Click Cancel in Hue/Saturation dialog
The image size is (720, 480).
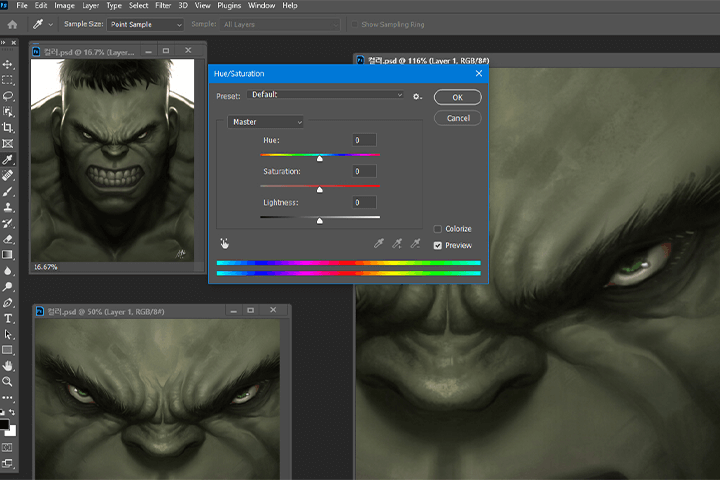(458, 118)
